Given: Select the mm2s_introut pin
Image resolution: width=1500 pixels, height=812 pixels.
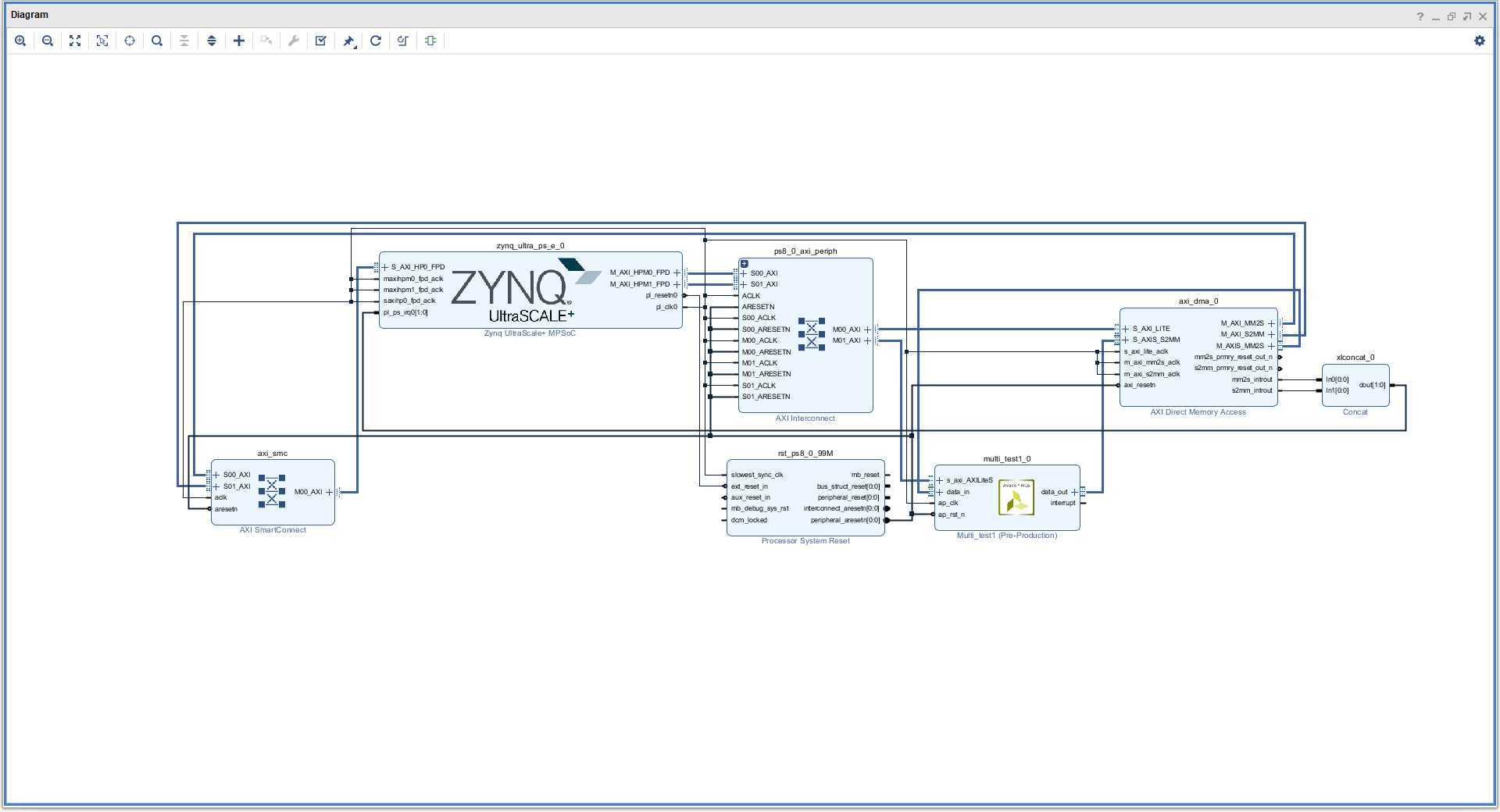Looking at the screenshot, I should (x=1252, y=379).
